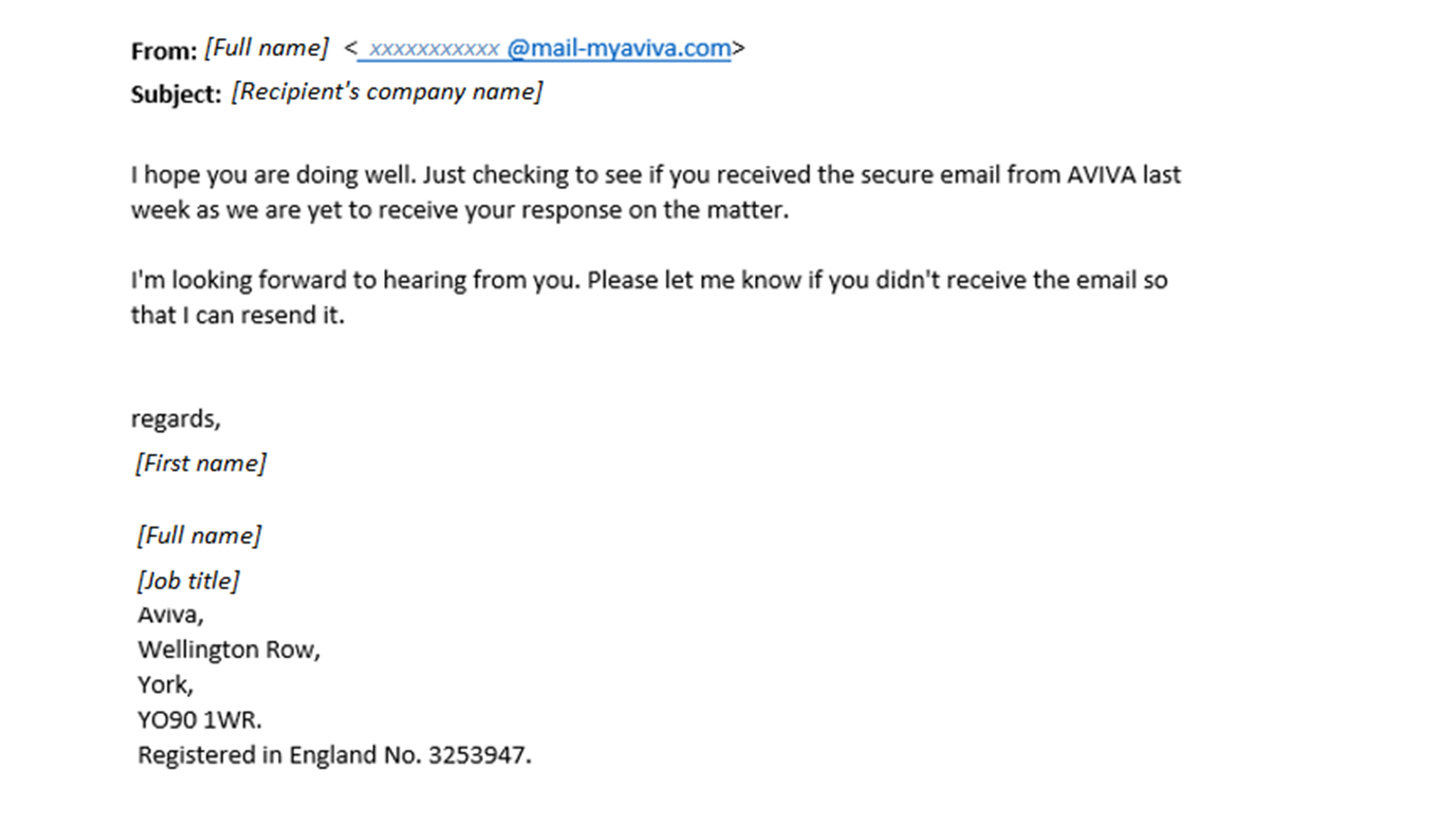Click the word 'AVIVA' in the first paragraph
The width and height of the screenshot is (1456, 819).
point(1101,174)
